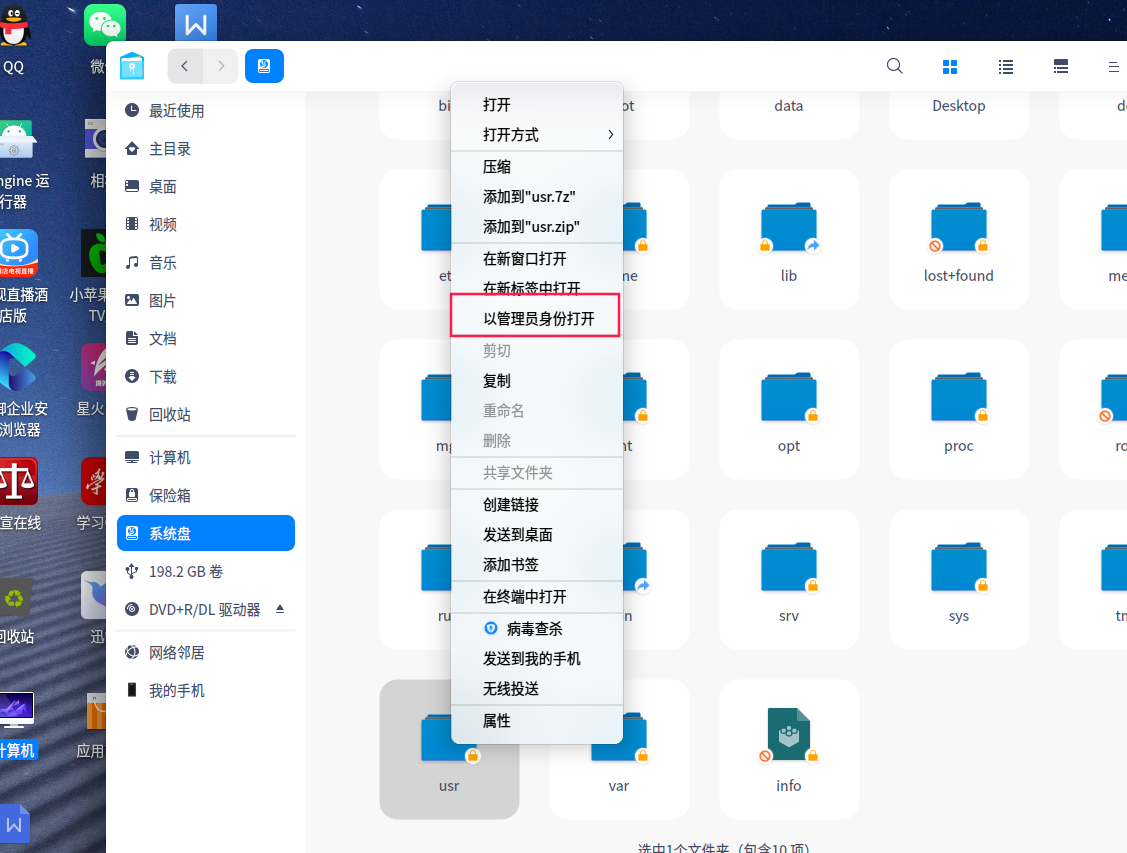Open the opt folder
Viewport: 1127px width, 853px height.
coord(788,409)
